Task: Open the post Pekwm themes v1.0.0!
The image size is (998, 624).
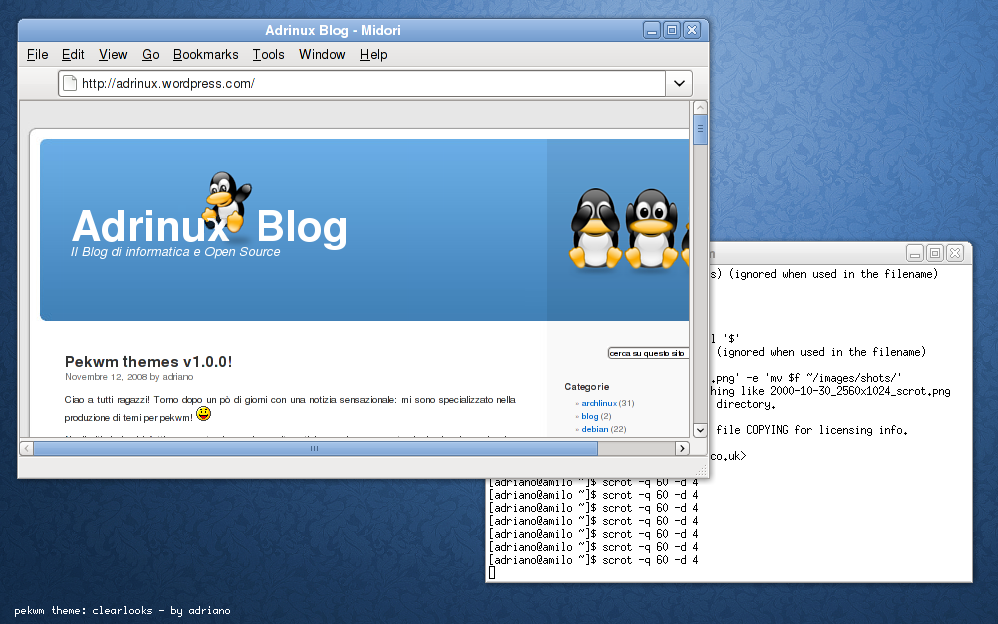Action: point(148,362)
